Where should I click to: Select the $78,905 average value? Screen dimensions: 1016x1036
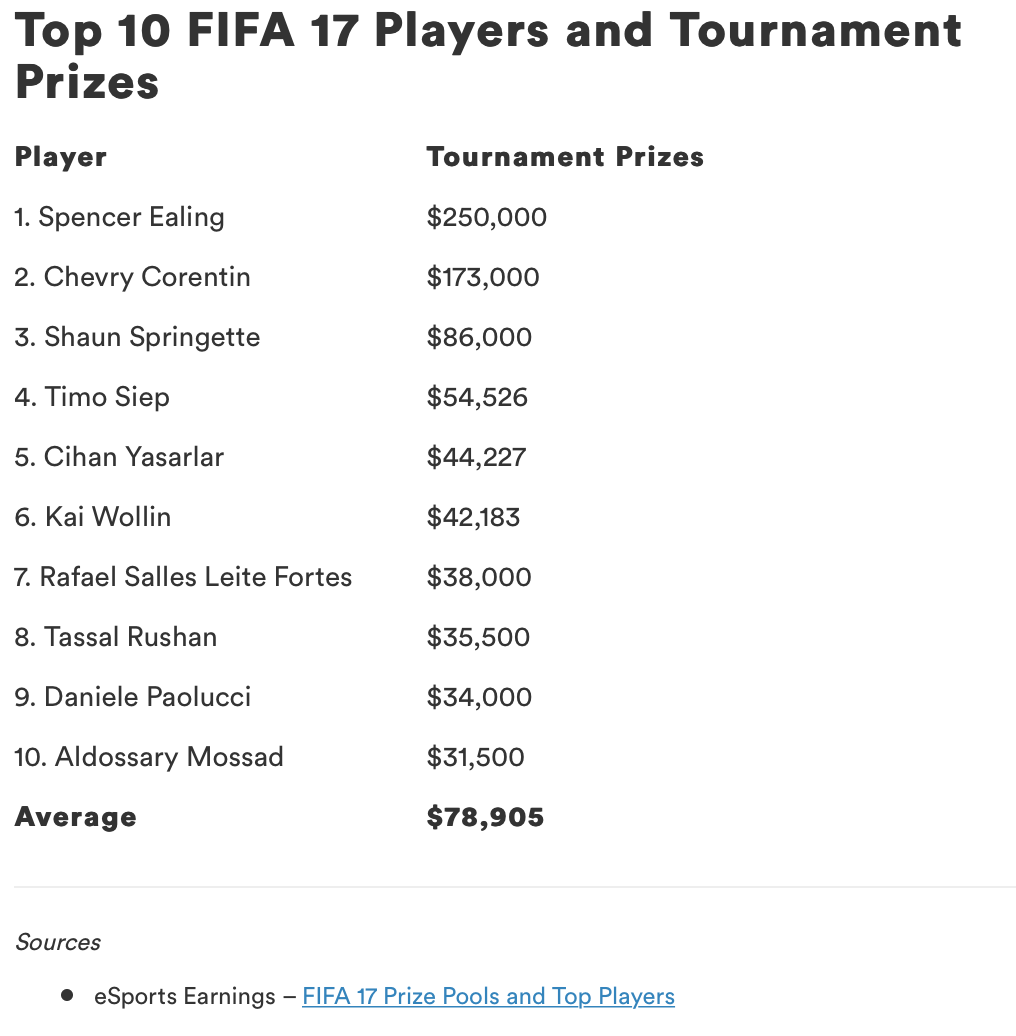click(486, 817)
